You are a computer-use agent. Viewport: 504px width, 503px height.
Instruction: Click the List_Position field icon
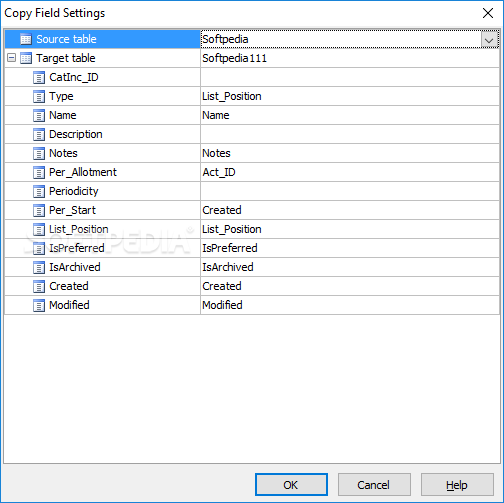click(x=39, y=229)
